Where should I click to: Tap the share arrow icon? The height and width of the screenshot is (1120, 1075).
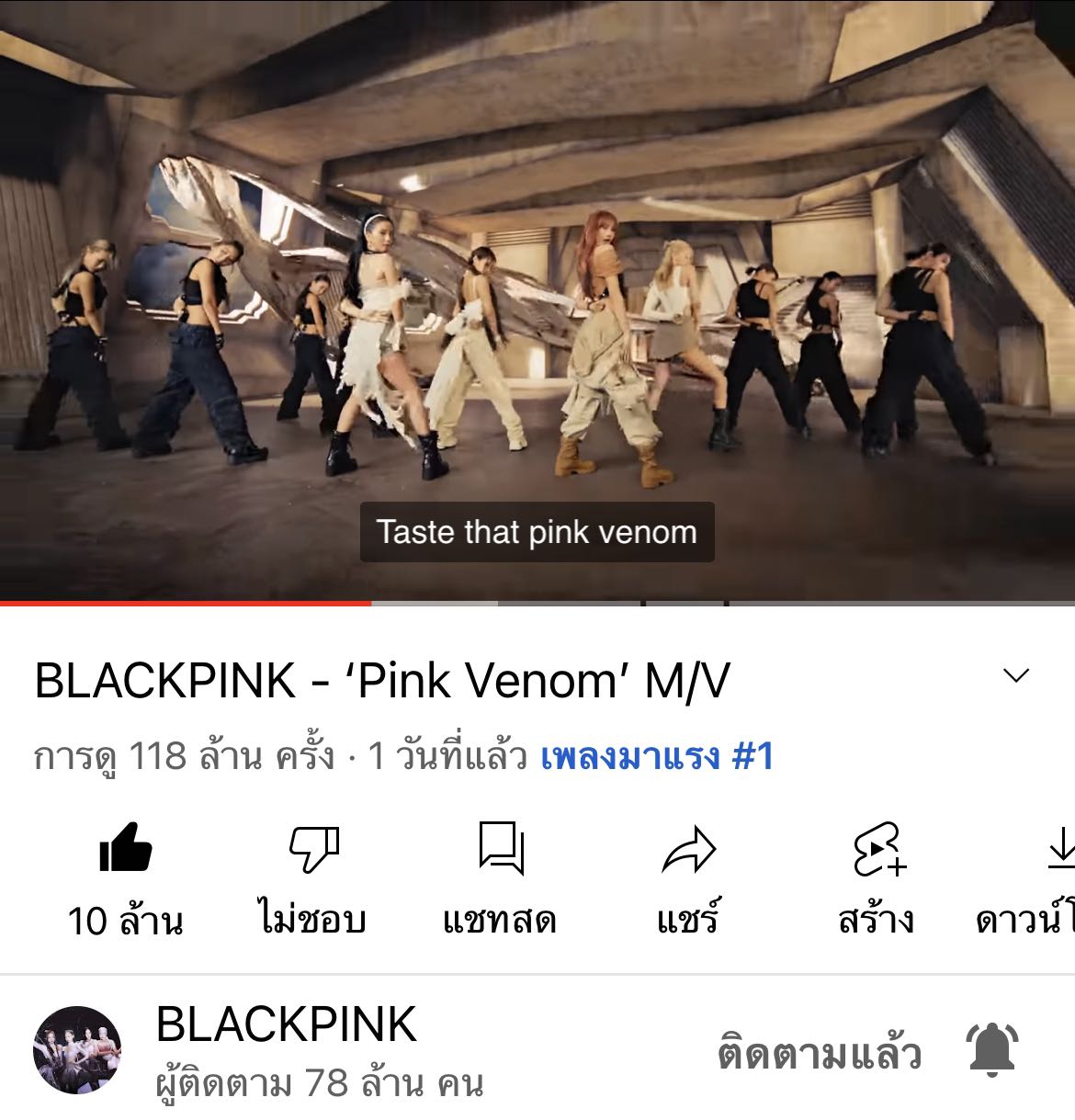point(689,849)
